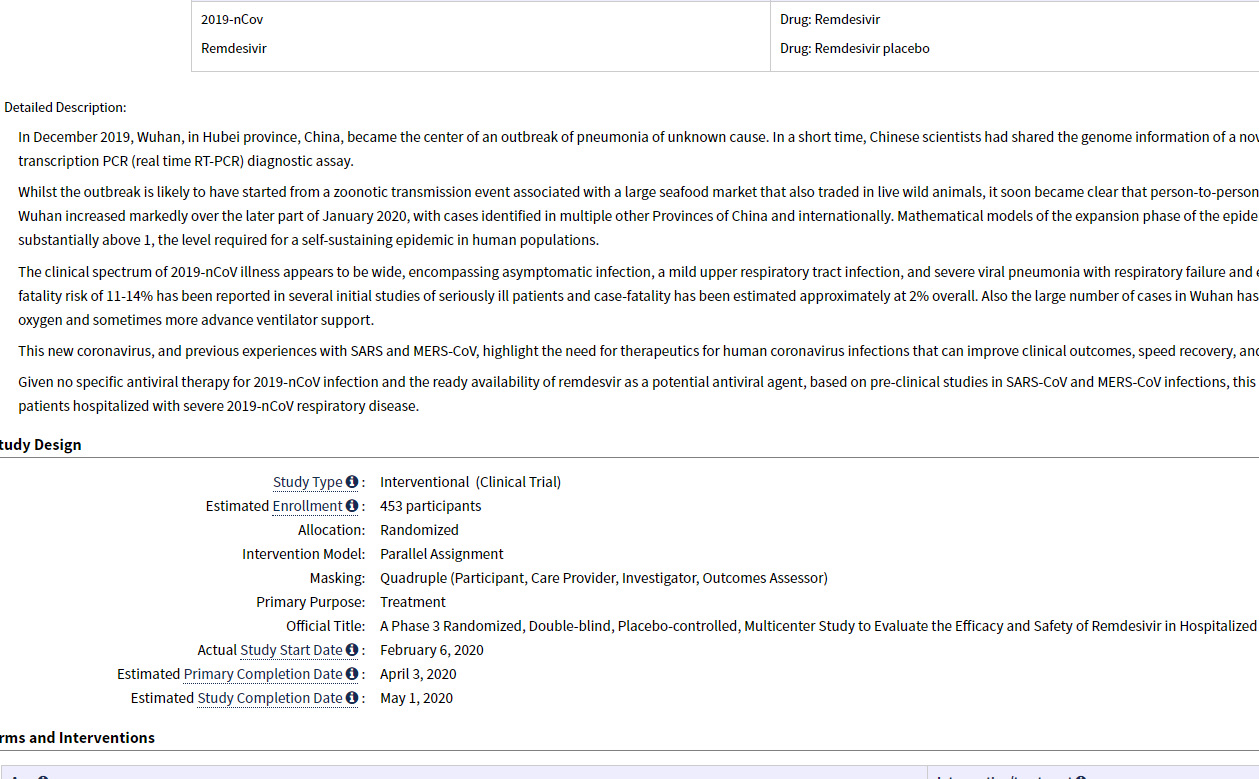Image resolution: width=1259 pixels, height=779 pixels.
Task: Click the 'Parallel Assignment' value
Action: pyautogui.click(x=442, y=554)
